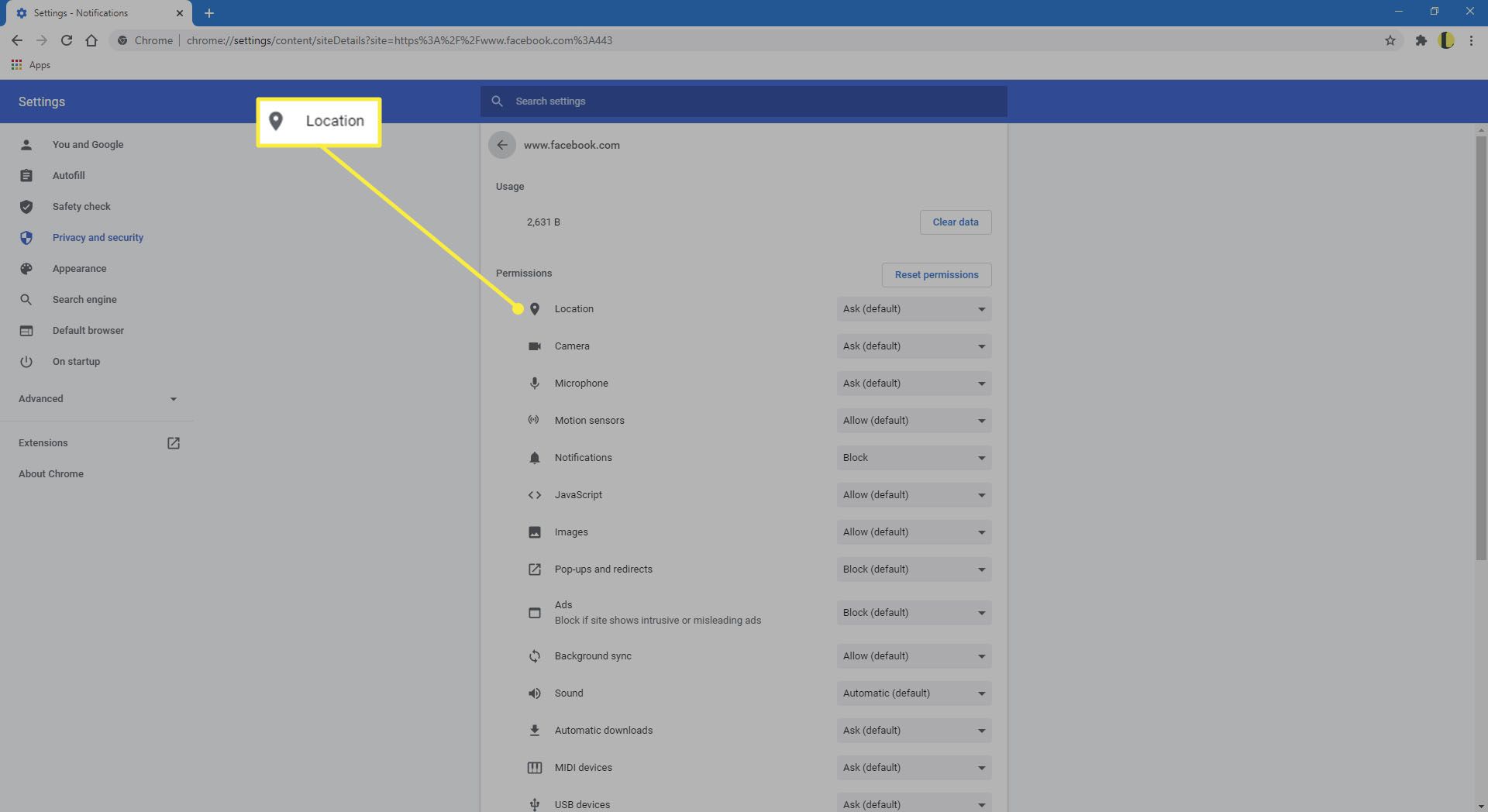Click the Ads window icon

pos(535,613)
